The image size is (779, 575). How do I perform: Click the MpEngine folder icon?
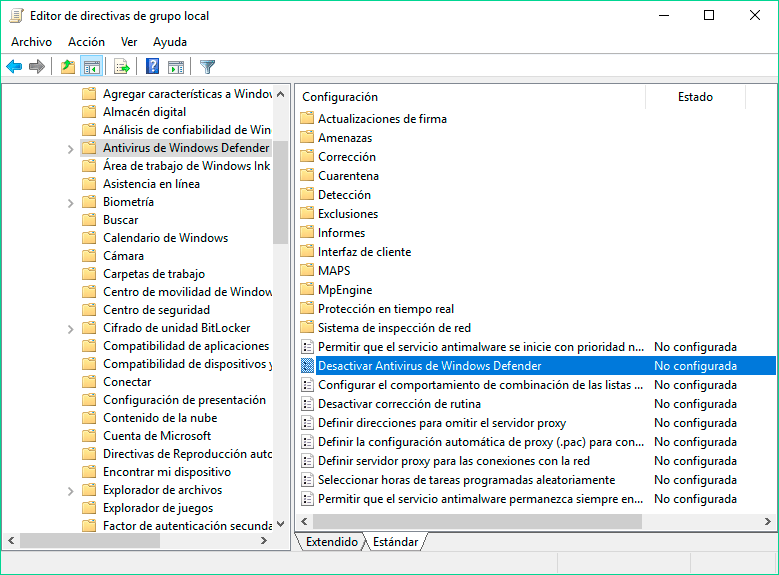[308, 289]
